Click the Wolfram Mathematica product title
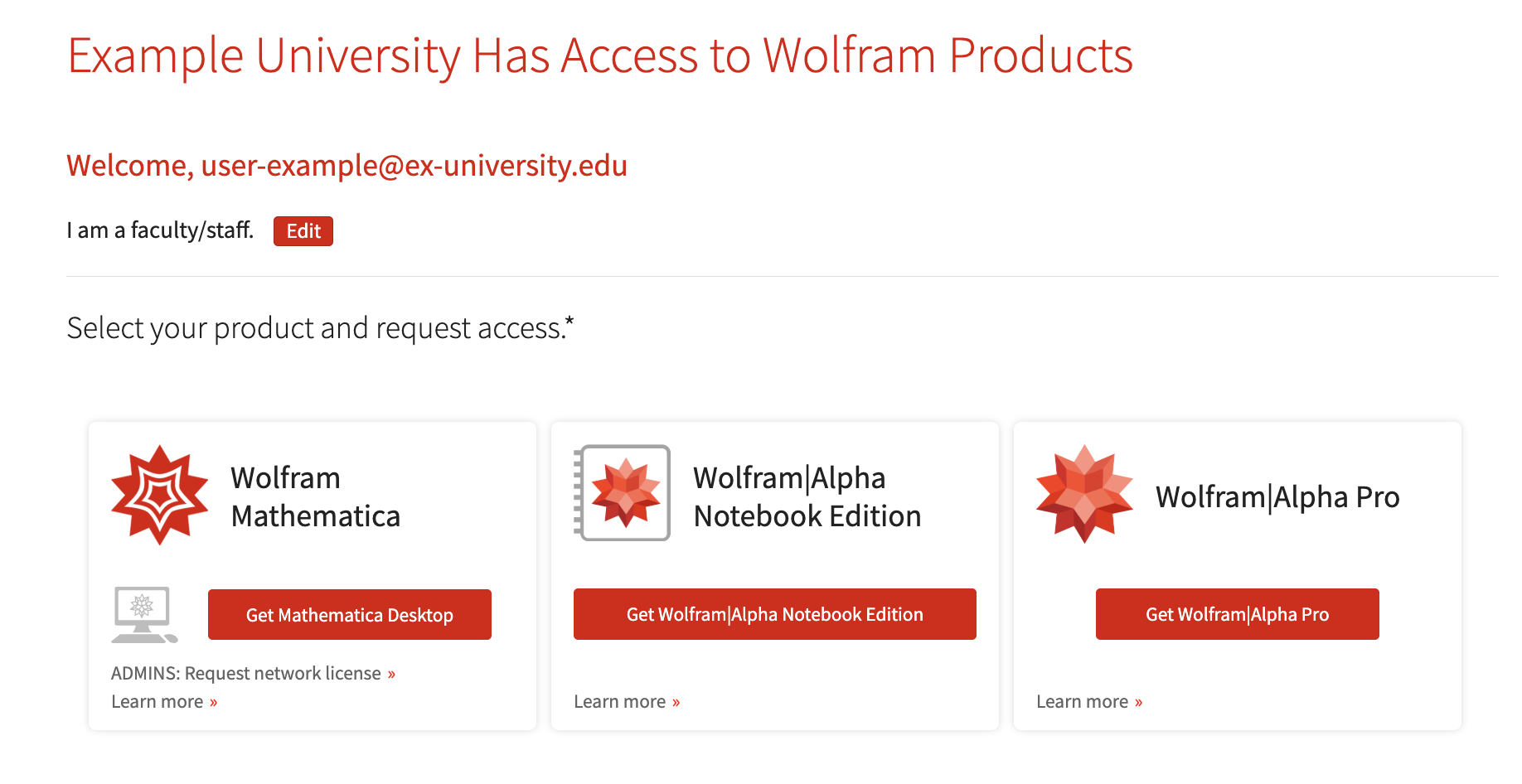 click(315, 497)
